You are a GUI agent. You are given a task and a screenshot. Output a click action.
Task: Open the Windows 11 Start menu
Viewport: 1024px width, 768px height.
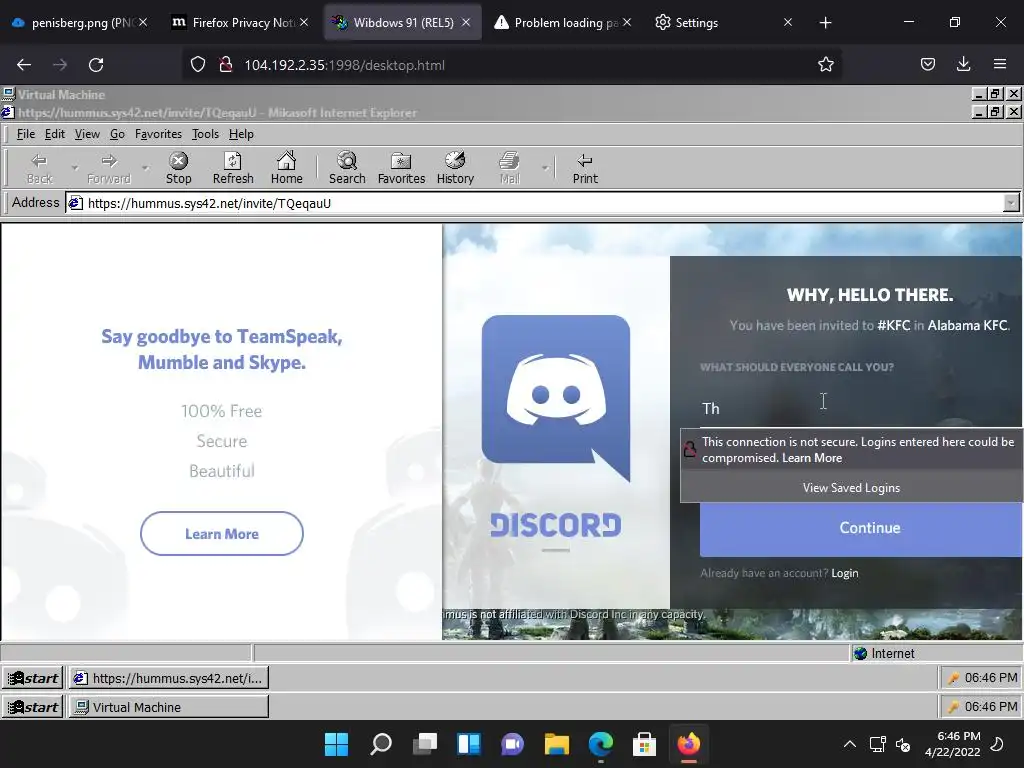[x=336, y=744]
